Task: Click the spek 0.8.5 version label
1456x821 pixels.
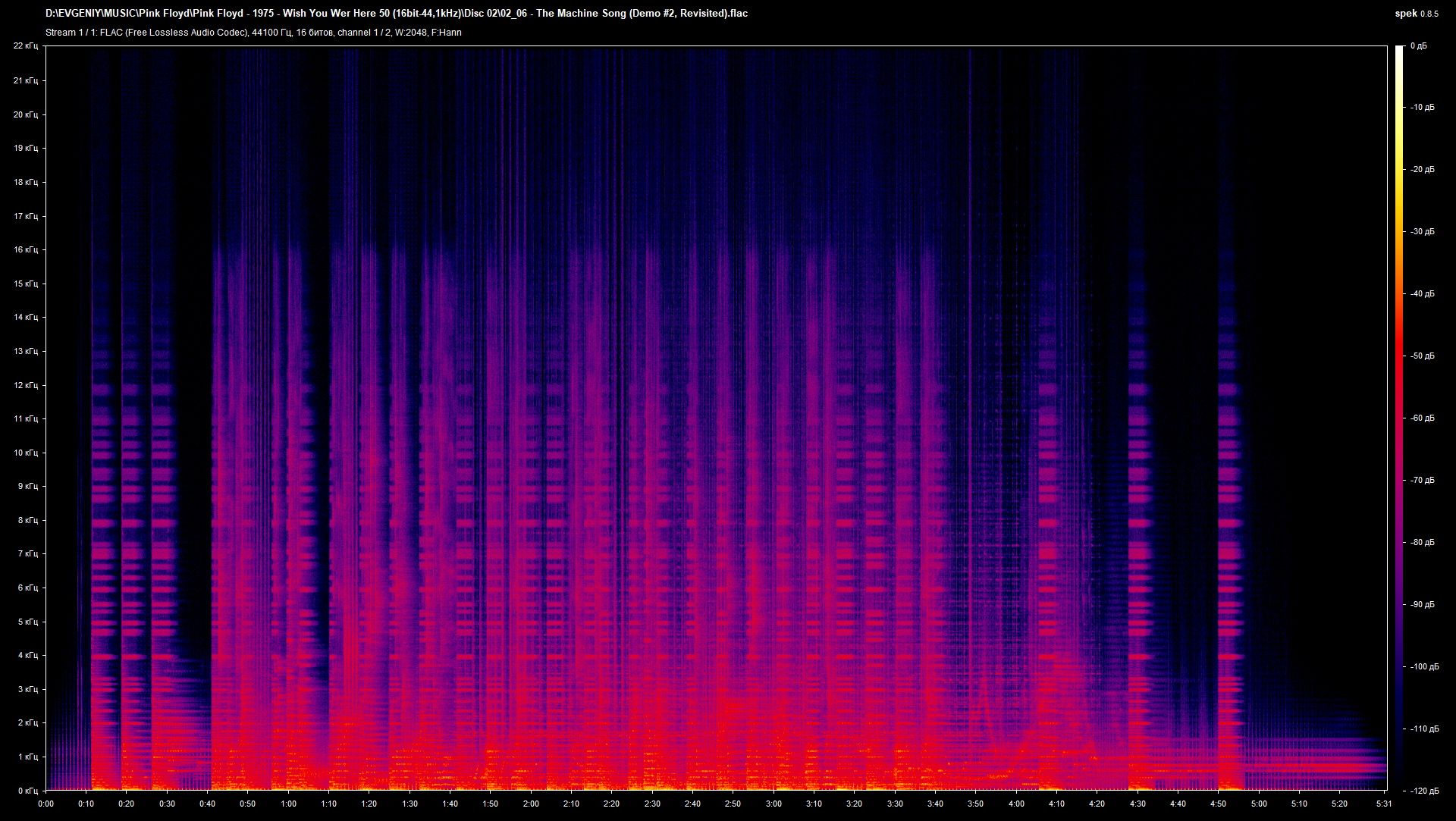Action: pos(1430,13)
